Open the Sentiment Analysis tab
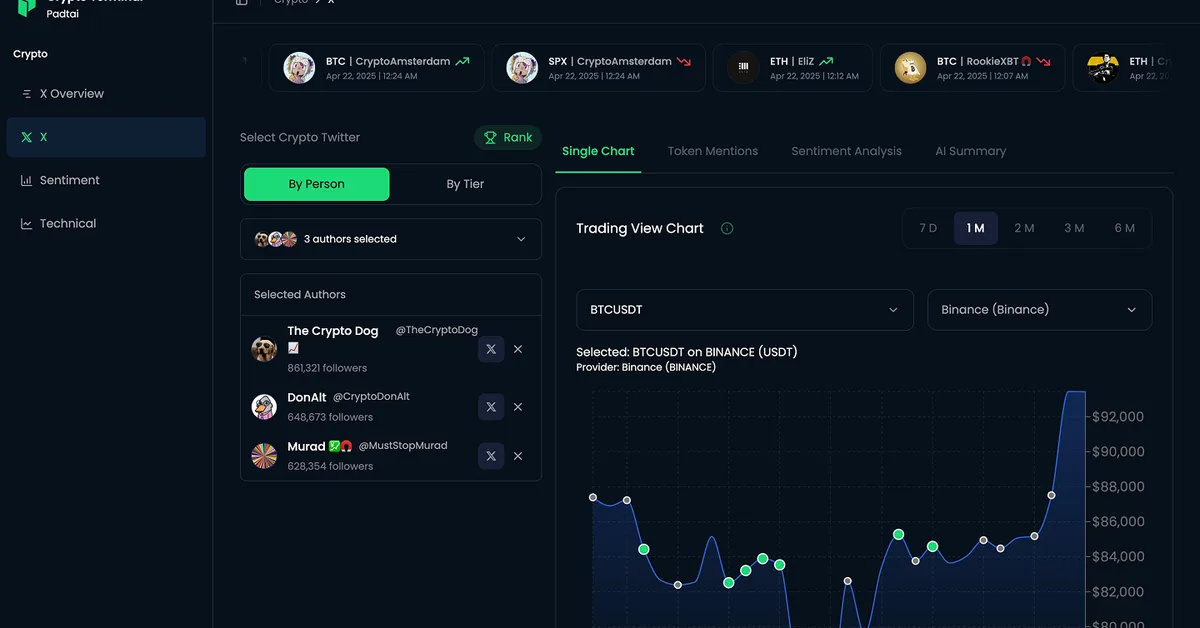The width and height of the screenshot is (1200, 628). point(846,151)
